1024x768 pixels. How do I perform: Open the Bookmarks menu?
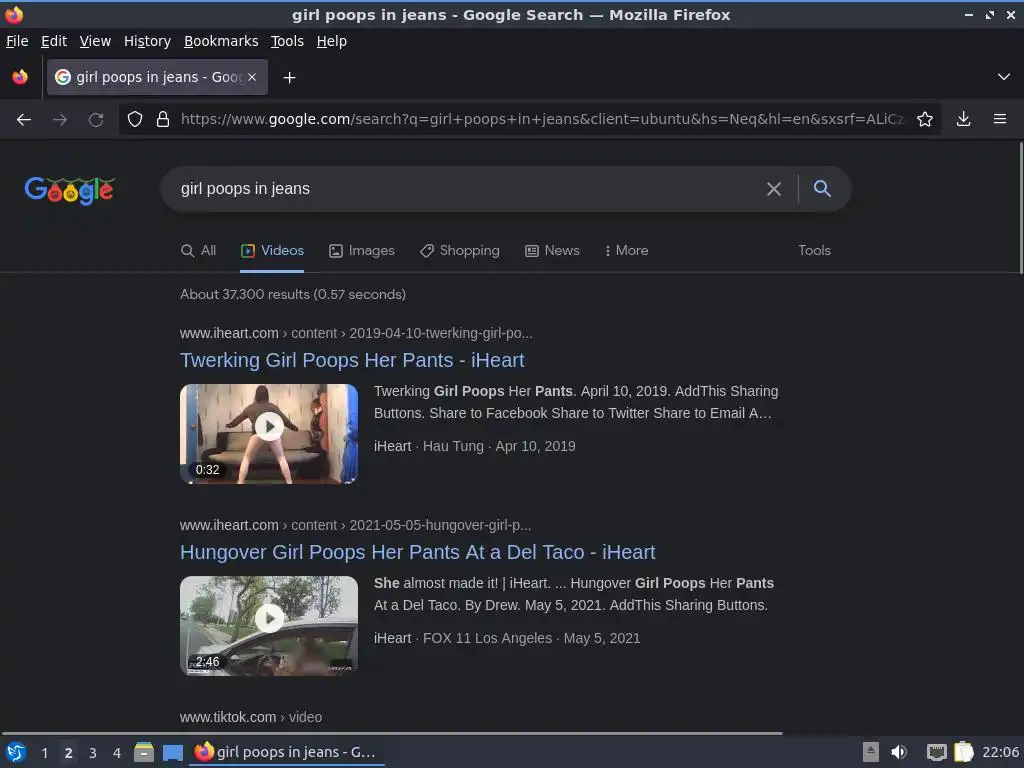[x=221, y=41]
